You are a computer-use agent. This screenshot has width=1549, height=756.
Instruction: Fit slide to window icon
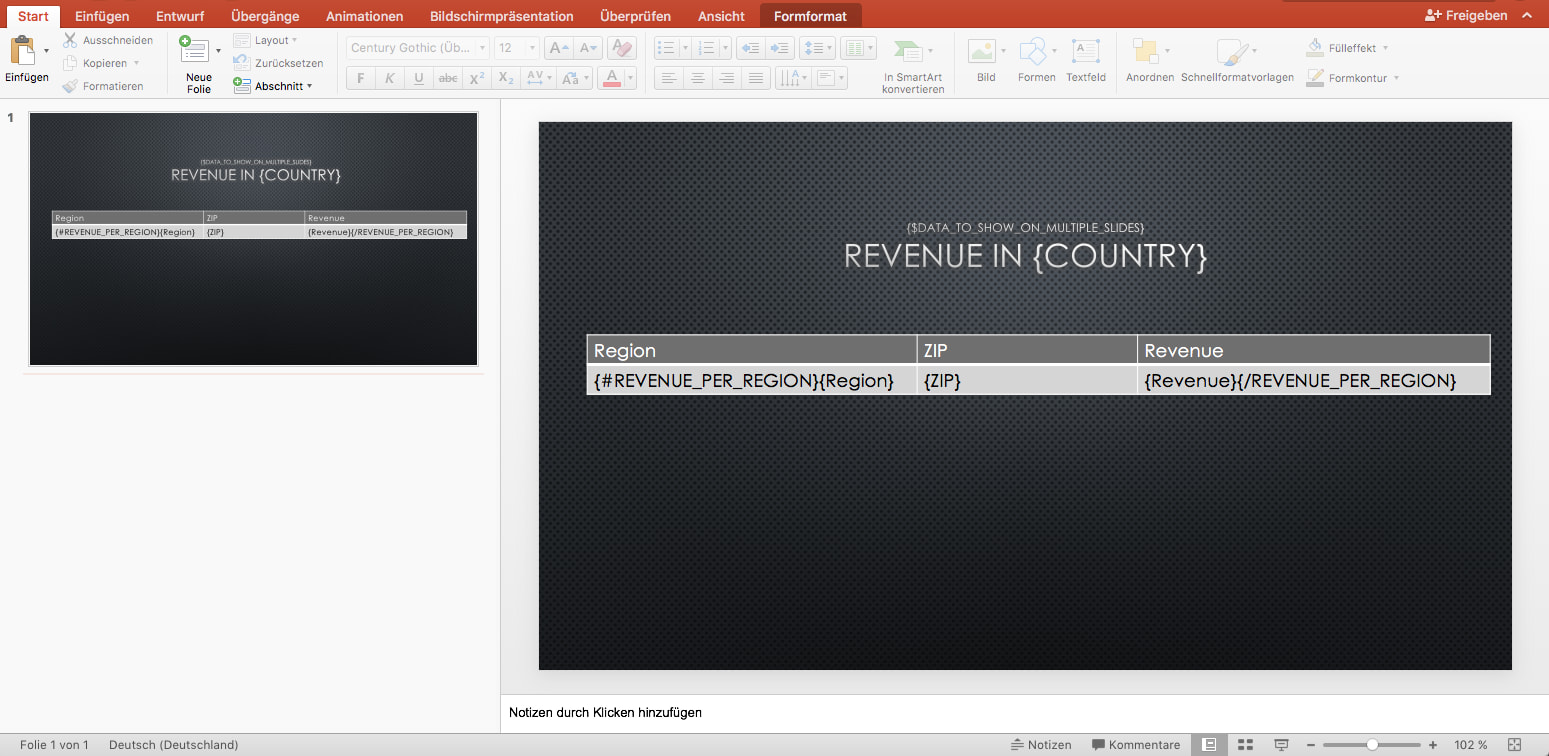(x=1514, y=745)
